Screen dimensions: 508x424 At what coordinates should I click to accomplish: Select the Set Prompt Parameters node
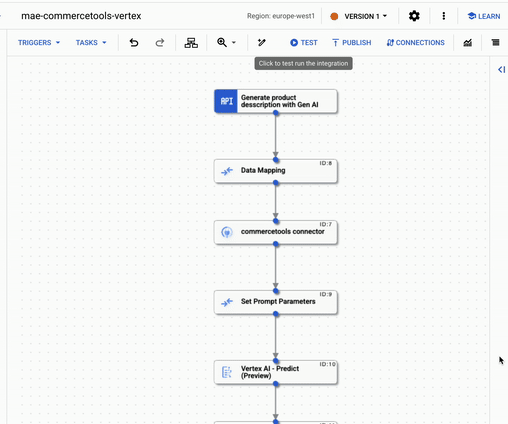pos(276,302)
